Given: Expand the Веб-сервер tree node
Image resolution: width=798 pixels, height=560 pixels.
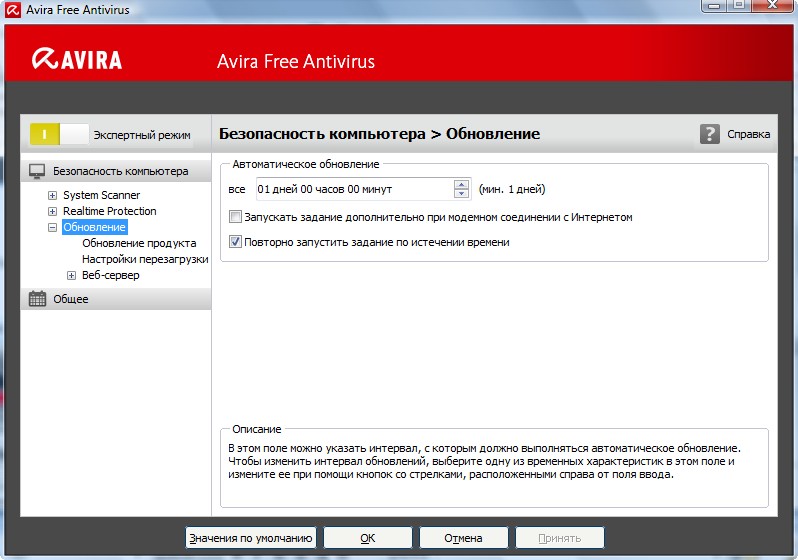Looking at the screenshot, I should click(x=71, y=275).
